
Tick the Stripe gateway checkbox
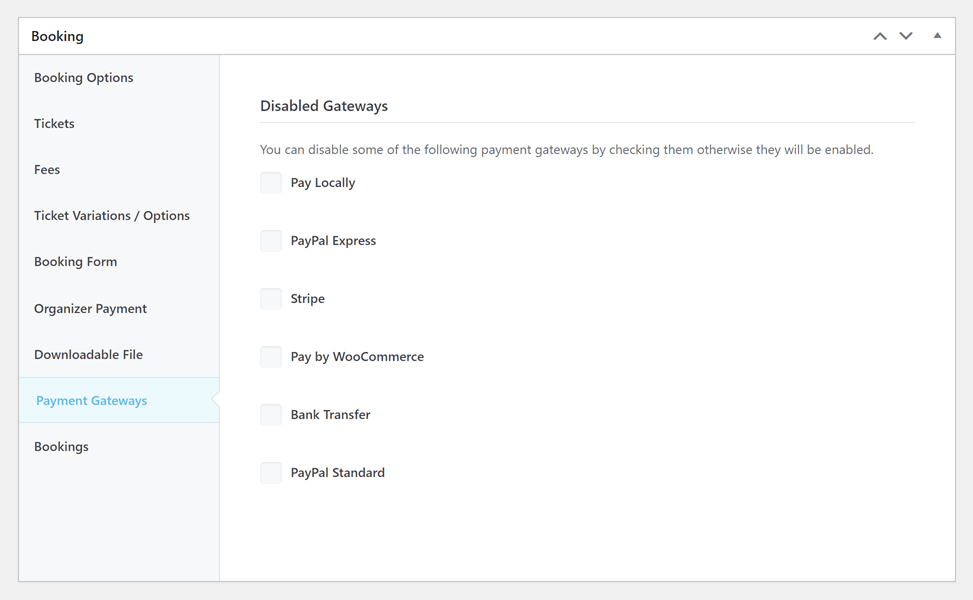point(271,299)
